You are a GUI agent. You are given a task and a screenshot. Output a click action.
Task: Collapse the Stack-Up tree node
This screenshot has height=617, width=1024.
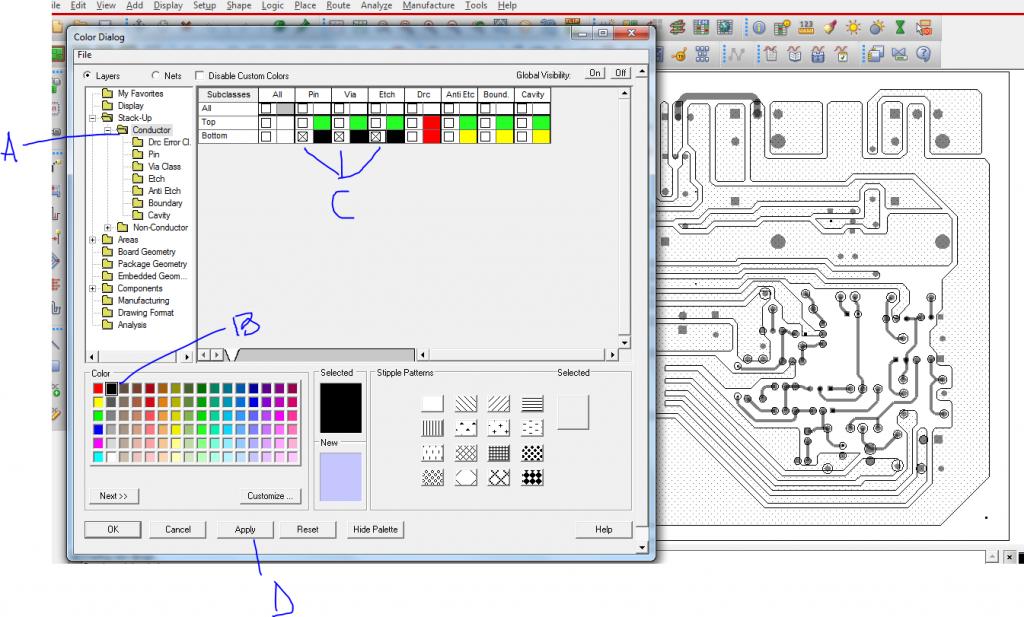point(93,118)
